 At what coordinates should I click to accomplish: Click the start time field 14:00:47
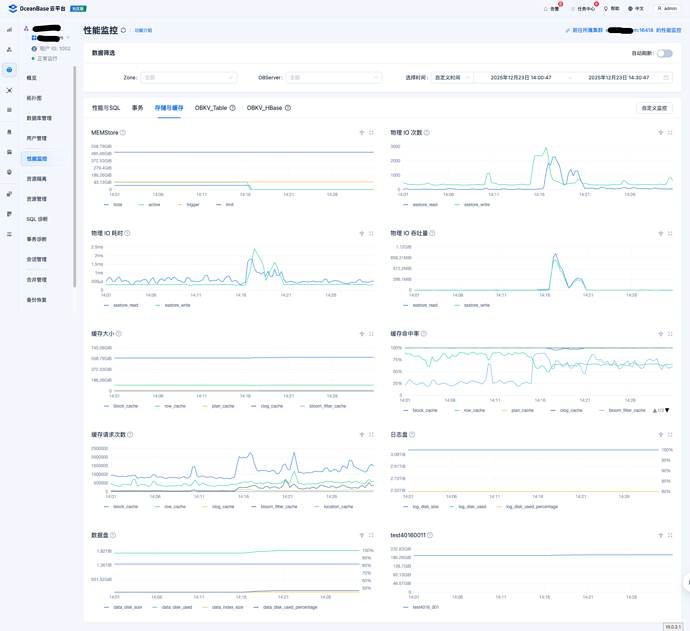[522, 77]
